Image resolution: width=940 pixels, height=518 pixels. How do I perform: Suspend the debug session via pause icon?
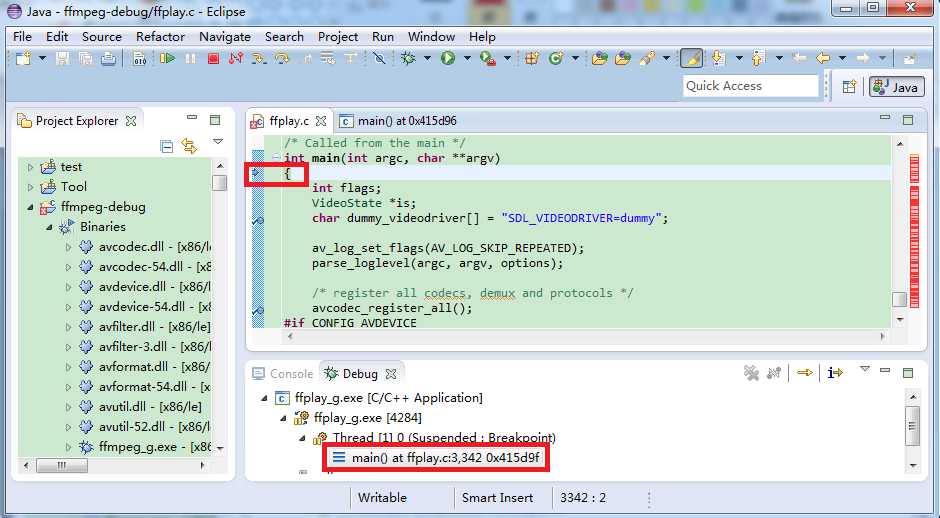pyautogui.click(x=191, y=59)
